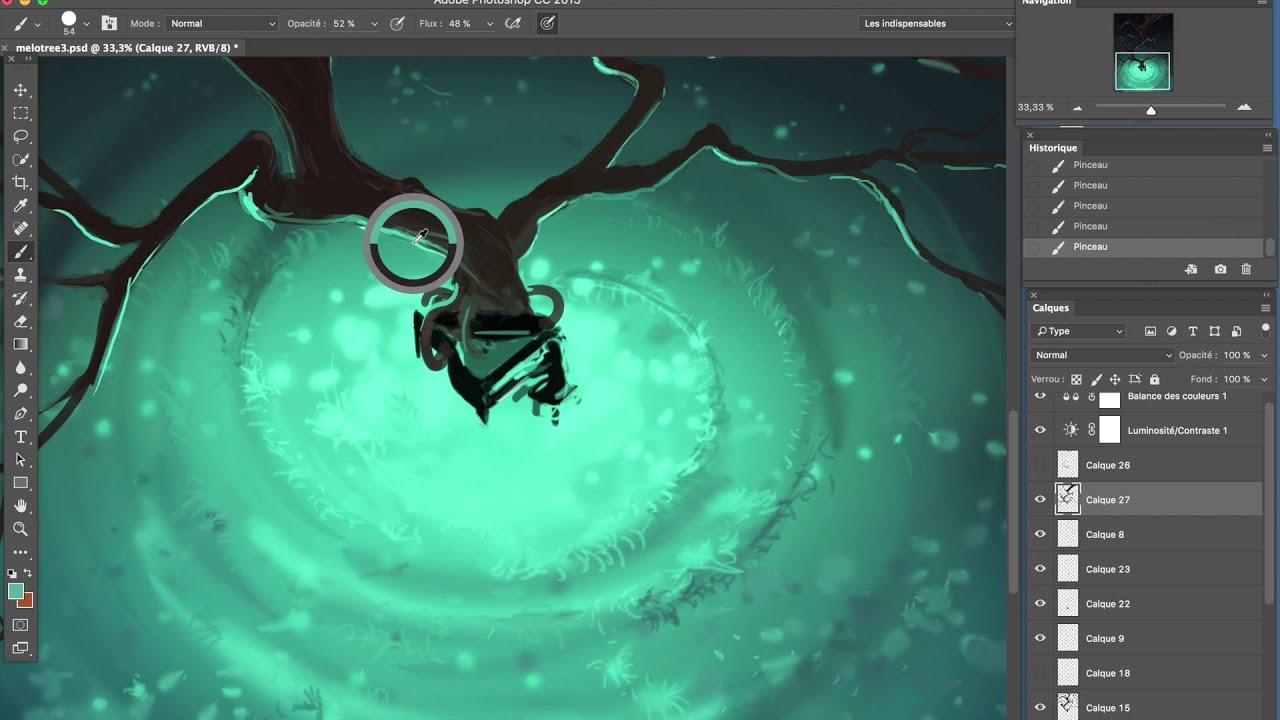The width and height of the screenshot is (1280, 720).
Task: Select the Rectangular Marquee tool
Action: pos(20,113)
